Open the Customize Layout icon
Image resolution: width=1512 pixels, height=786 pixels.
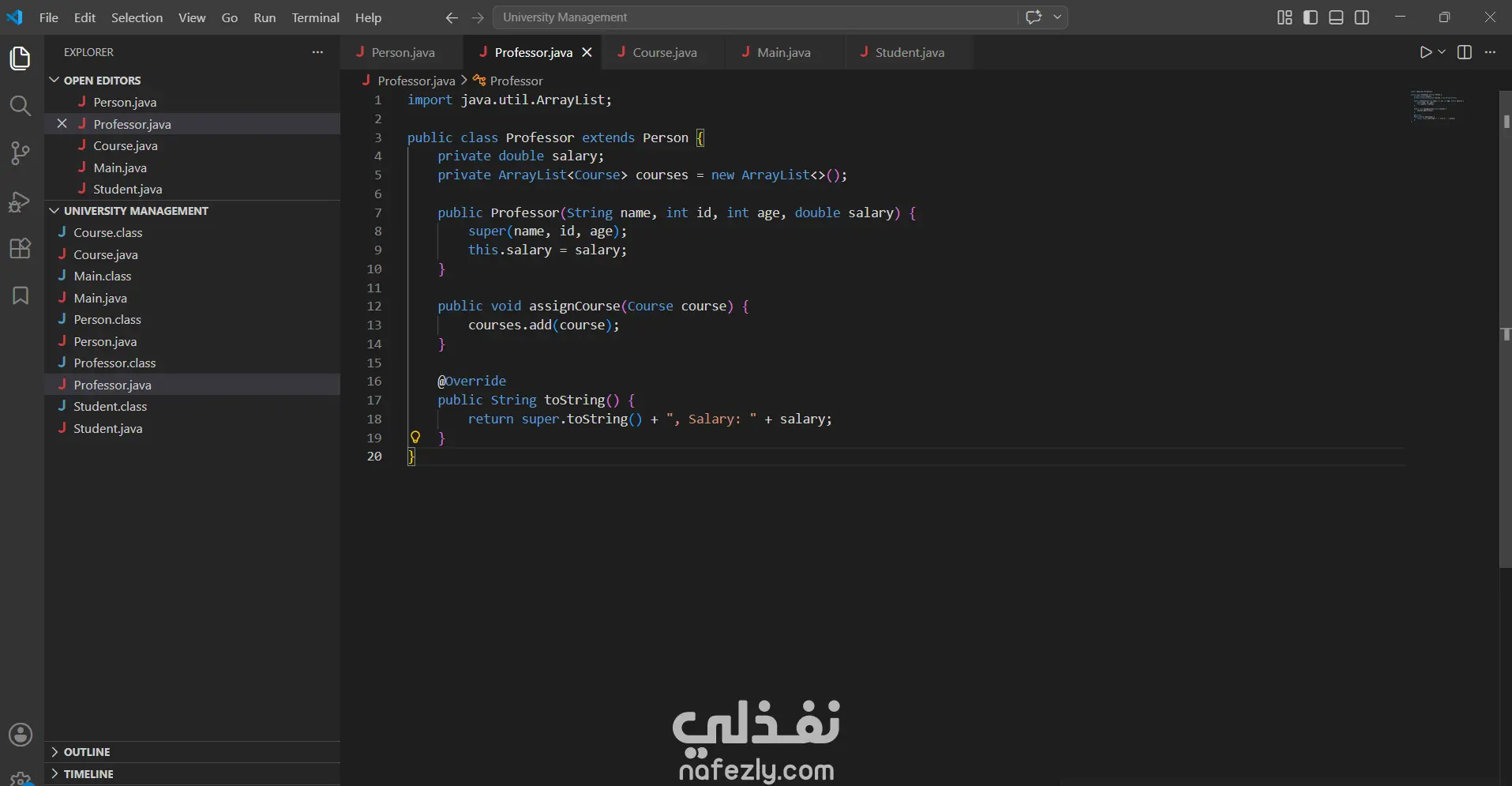[1285, 17]
